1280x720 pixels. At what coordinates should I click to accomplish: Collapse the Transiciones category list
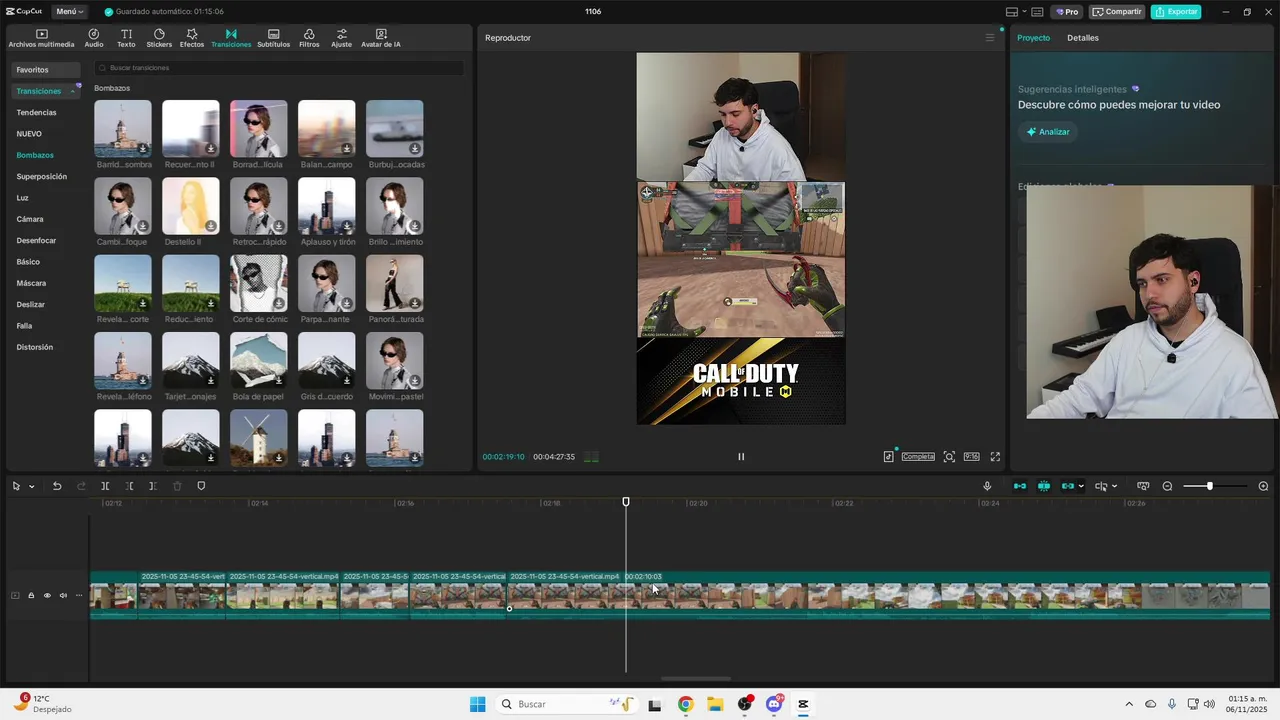(73, 91)
